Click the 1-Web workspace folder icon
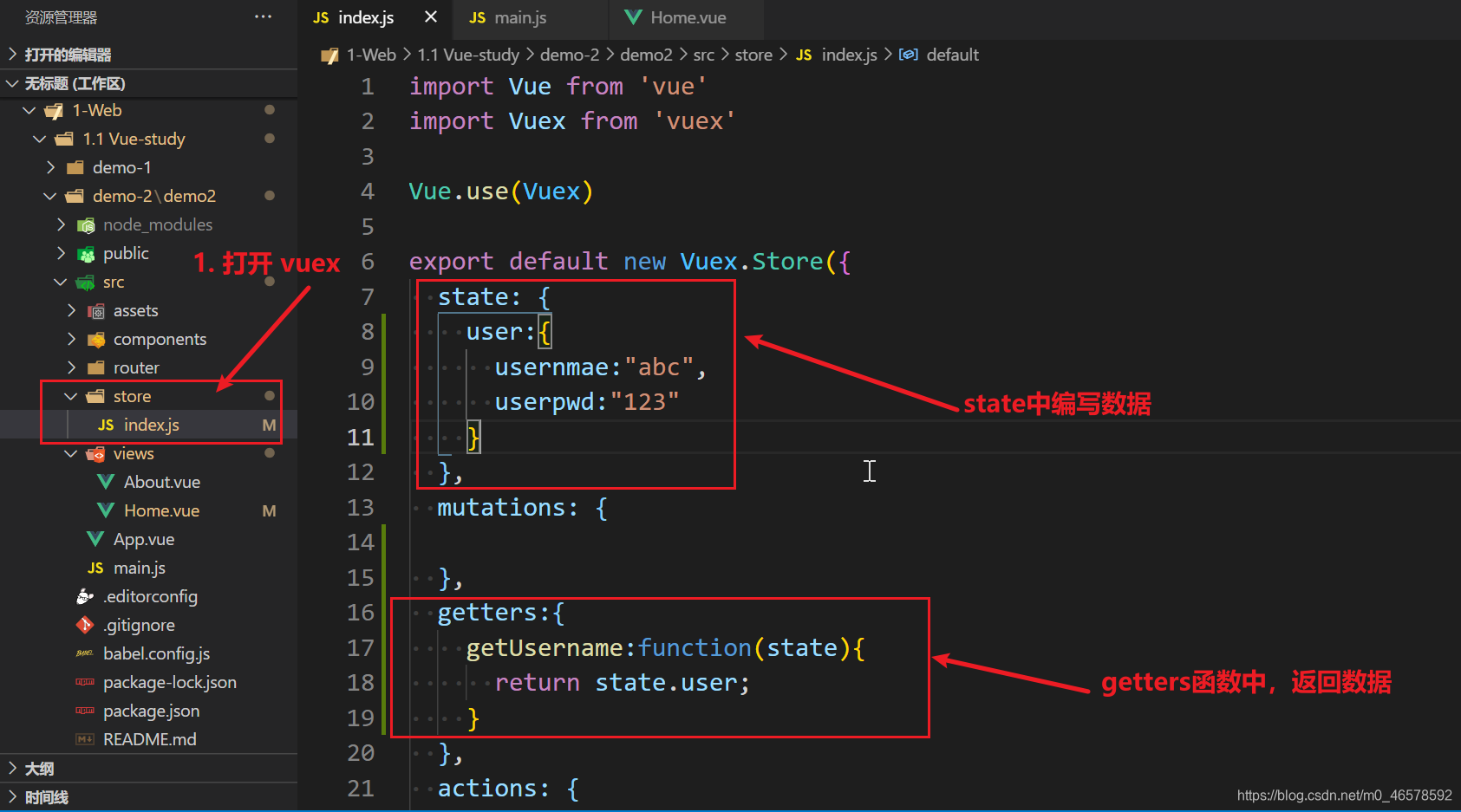The height and width of the screenshot is (812, 1461). point(54,111)
